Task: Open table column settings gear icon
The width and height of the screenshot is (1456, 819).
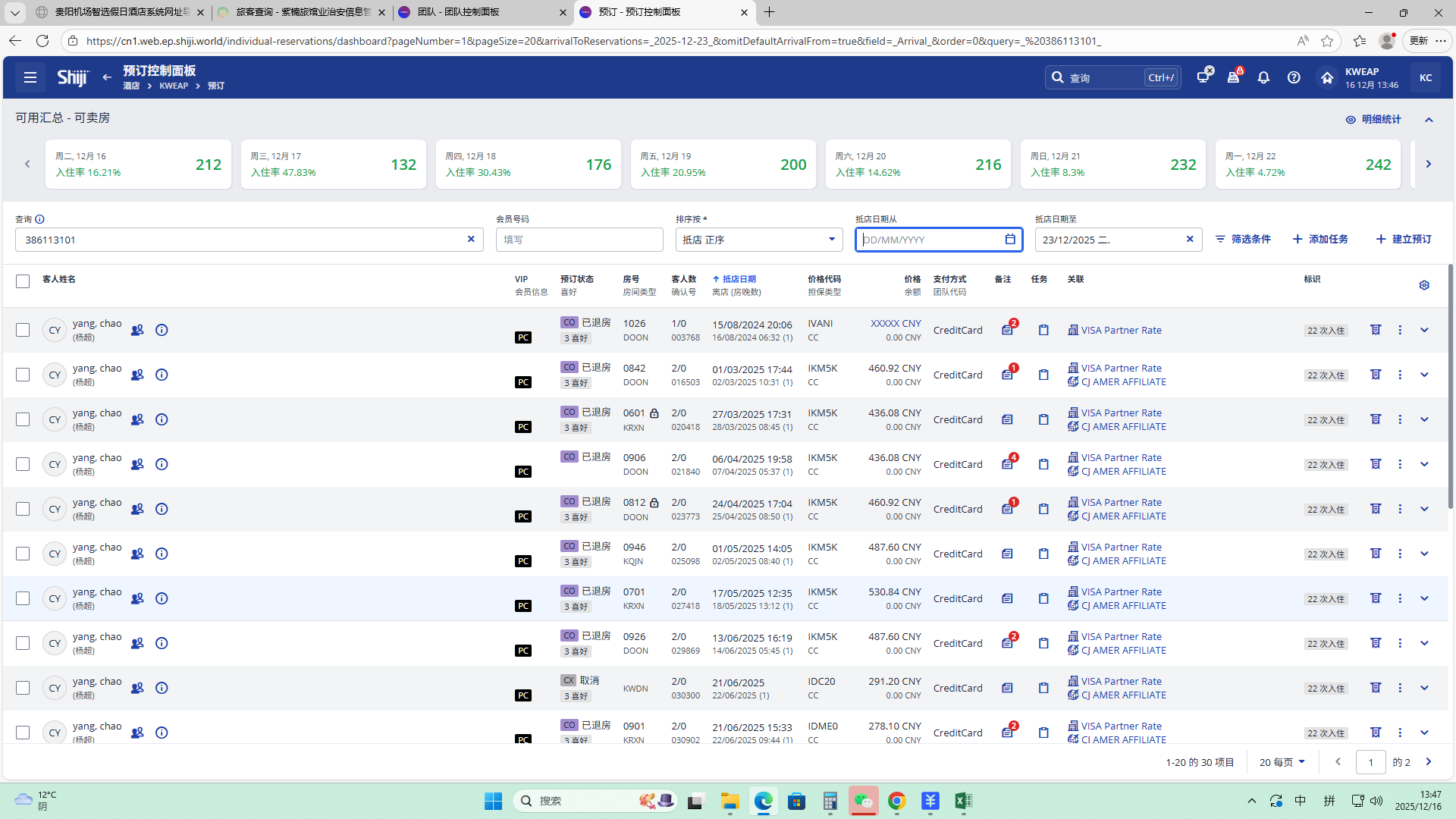Action: (1423, 285)
